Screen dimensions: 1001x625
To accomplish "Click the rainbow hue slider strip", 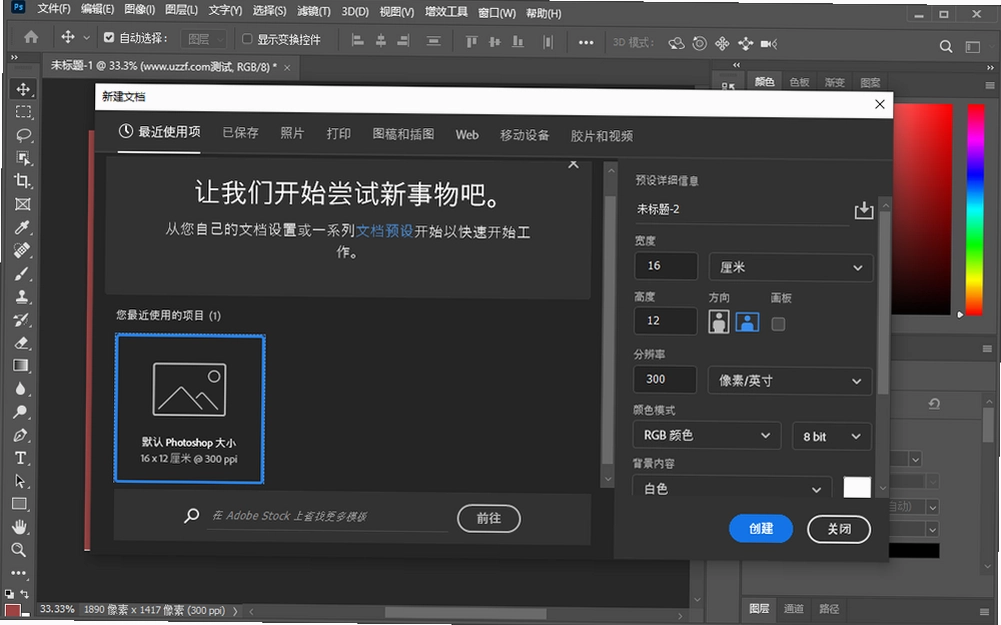I will 975,210.
